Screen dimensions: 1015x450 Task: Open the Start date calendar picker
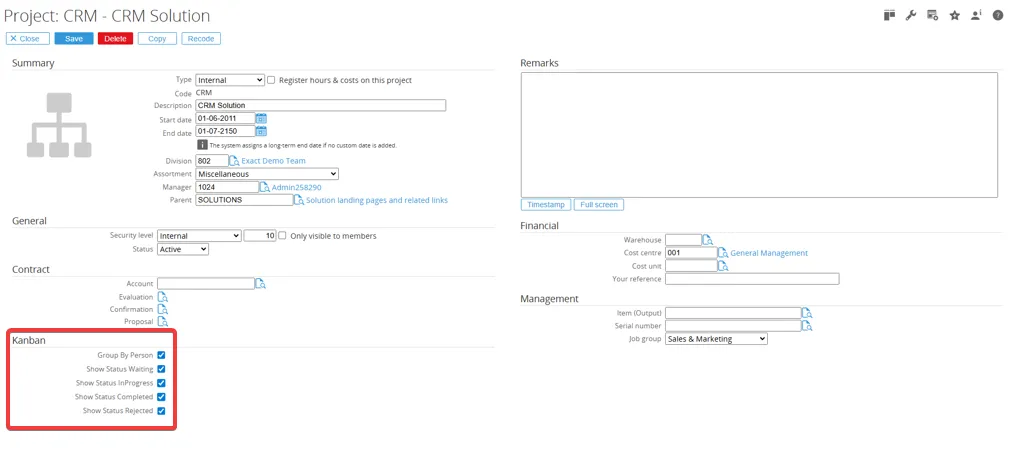[261, 119]
